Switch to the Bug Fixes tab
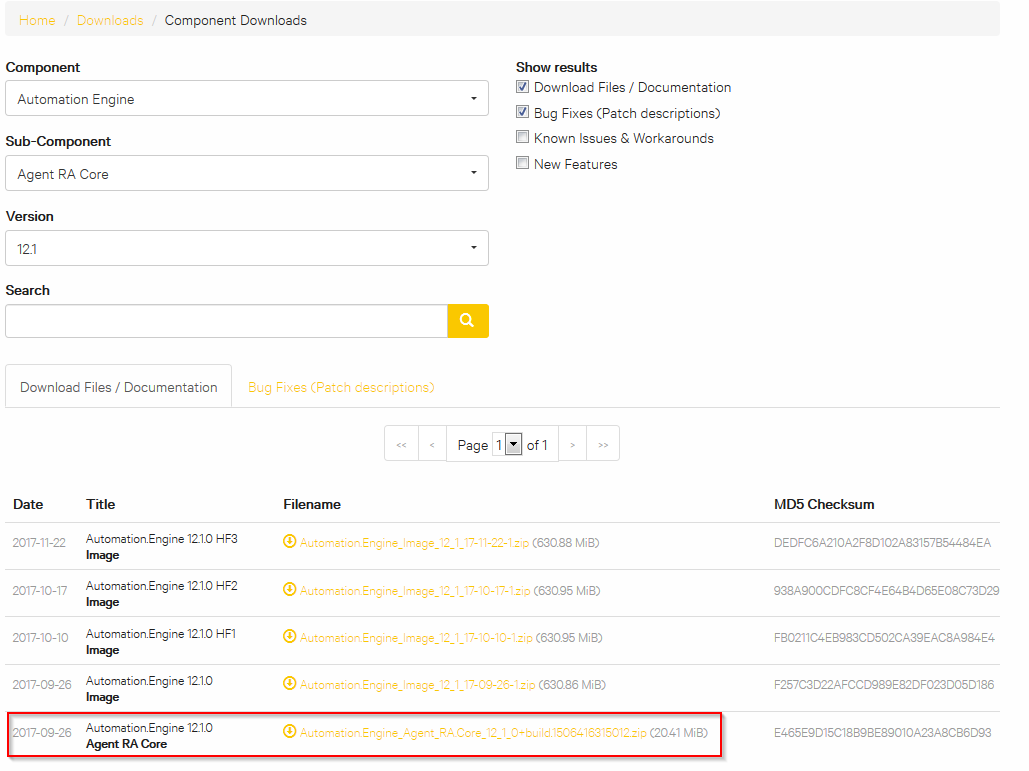1029x771 pixels. coord(342,386)
